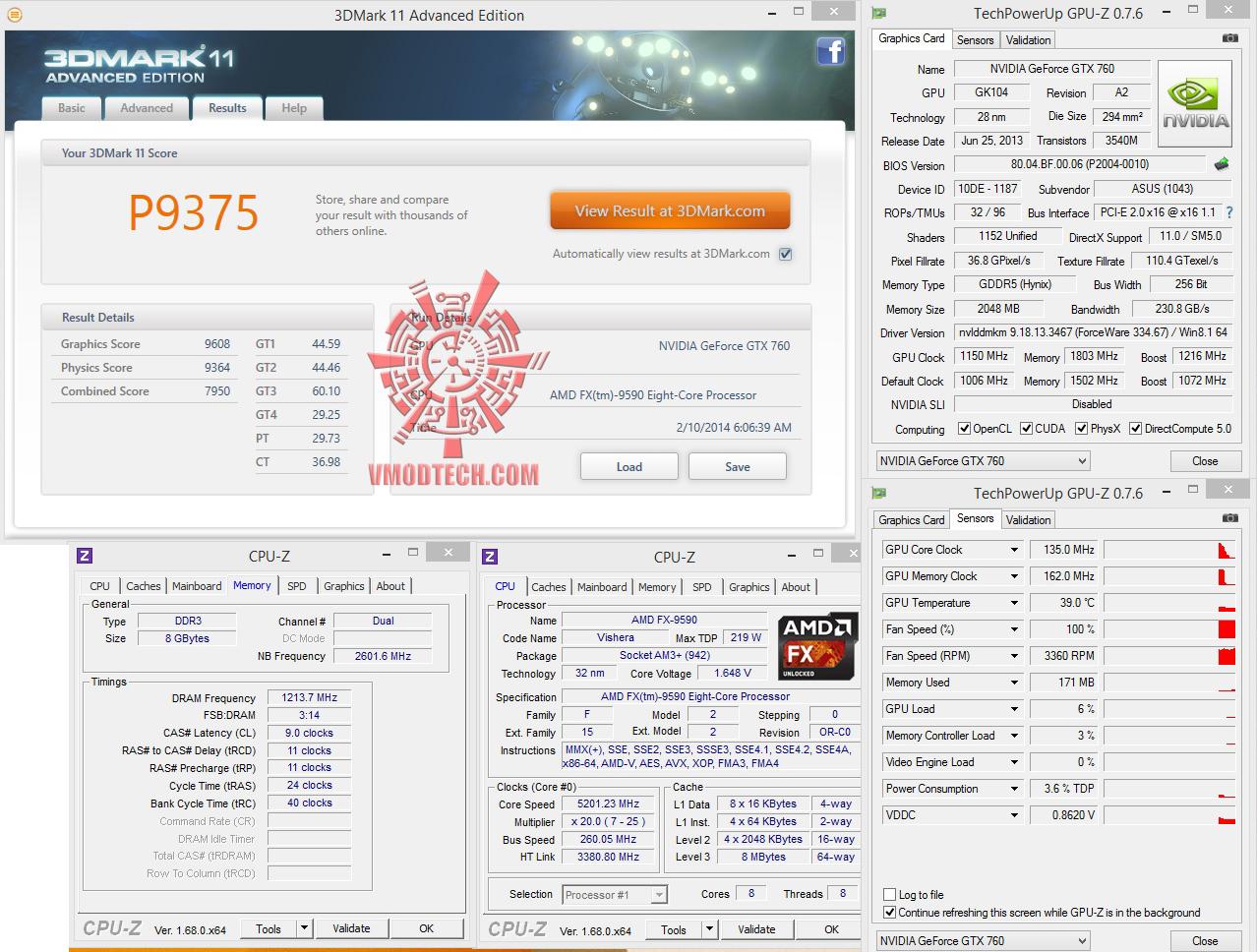Toggle the CUDA checkbox

pyautogui.click(x=1026, y=429)
